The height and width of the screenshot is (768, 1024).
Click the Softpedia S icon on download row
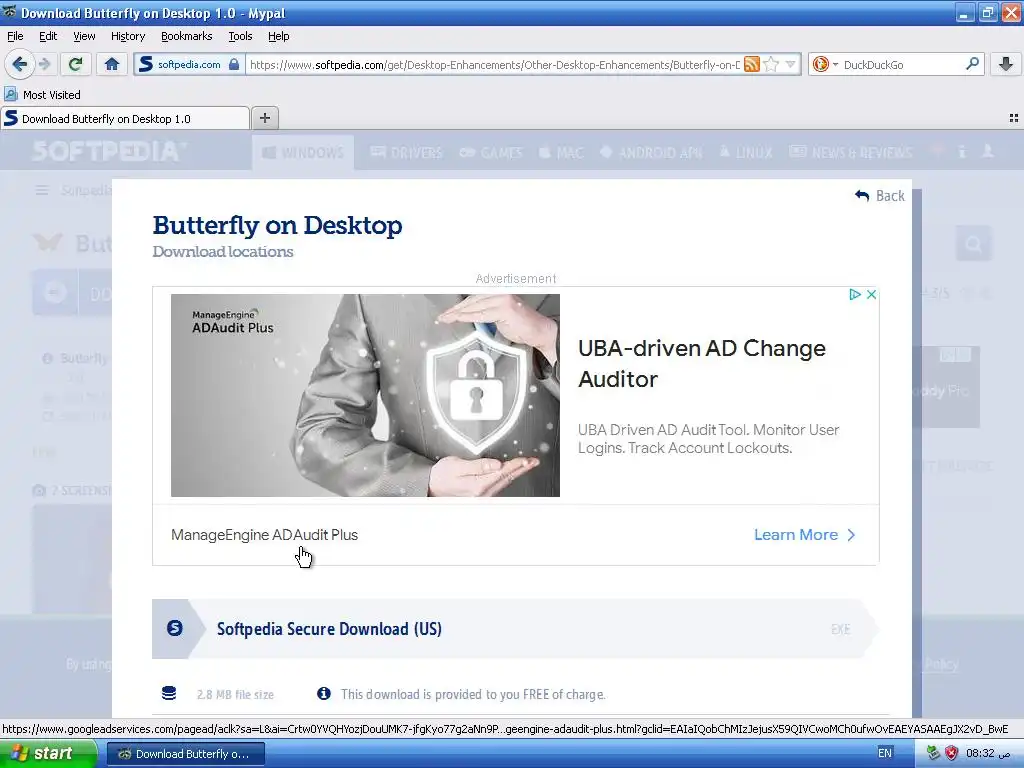pyautogui.click(x=174, y=628)
